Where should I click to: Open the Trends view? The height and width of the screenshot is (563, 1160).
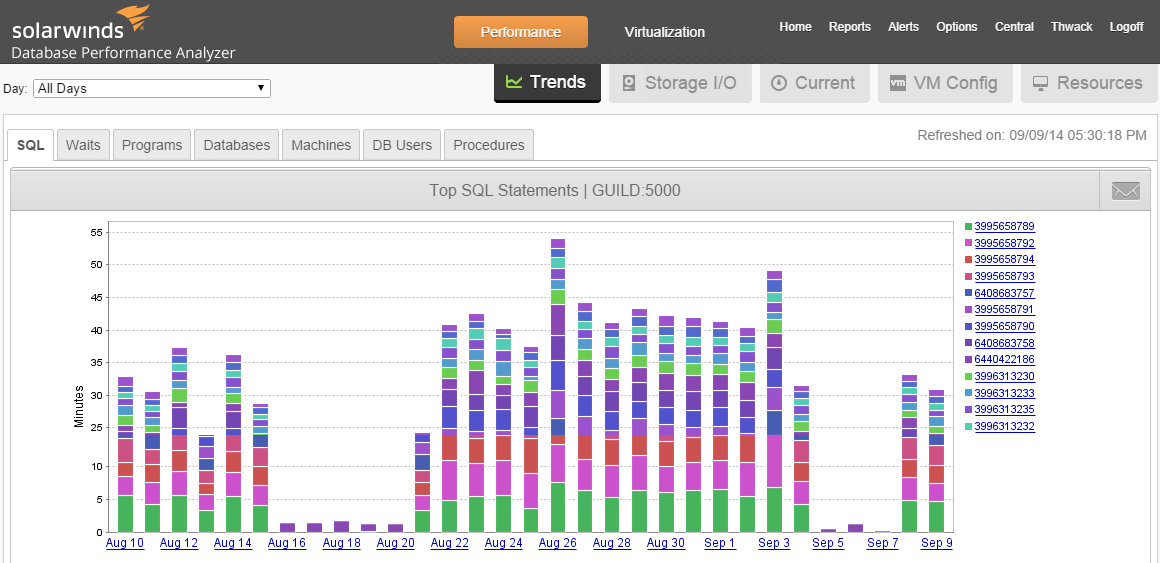pyautogui.click(x=547, y=83)
